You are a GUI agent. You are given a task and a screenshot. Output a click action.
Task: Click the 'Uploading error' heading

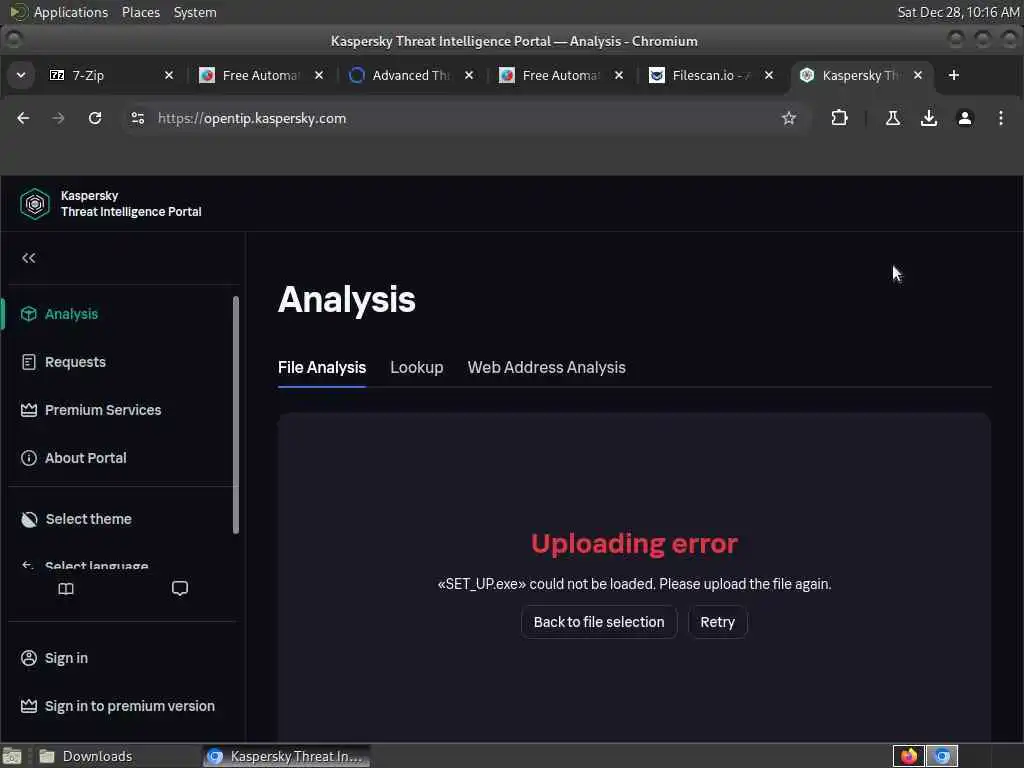(x=634, y=543)
